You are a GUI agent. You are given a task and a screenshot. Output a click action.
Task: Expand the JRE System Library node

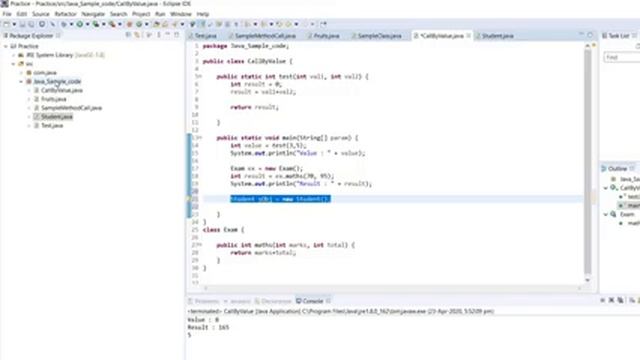coord(14,55)
